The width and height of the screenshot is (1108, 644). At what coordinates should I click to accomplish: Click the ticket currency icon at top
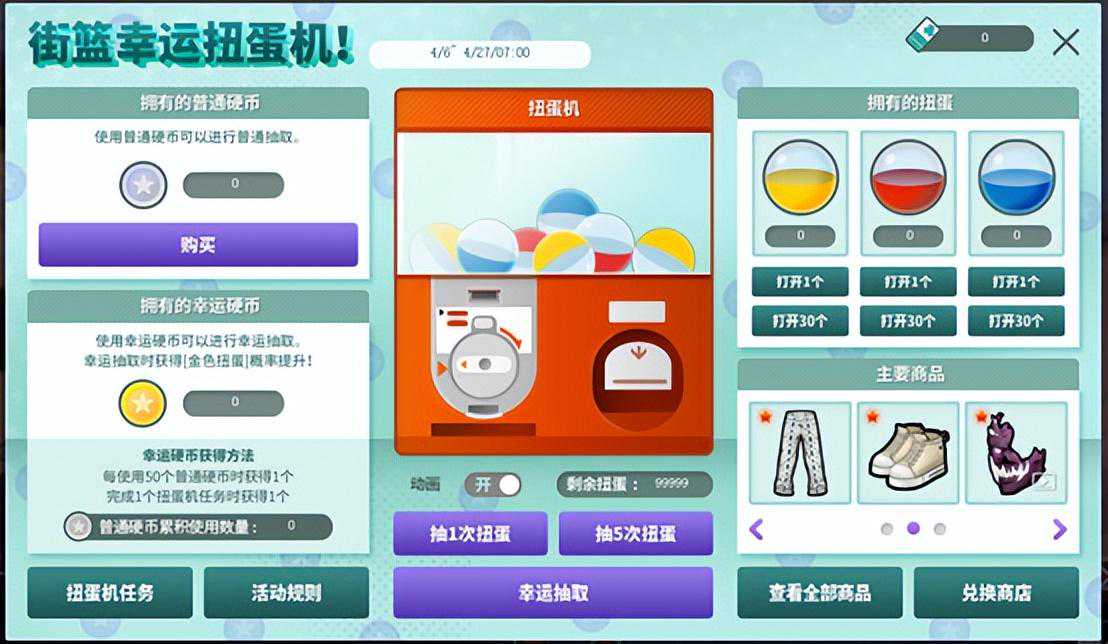pyautogui.click(x=924, y=35)
